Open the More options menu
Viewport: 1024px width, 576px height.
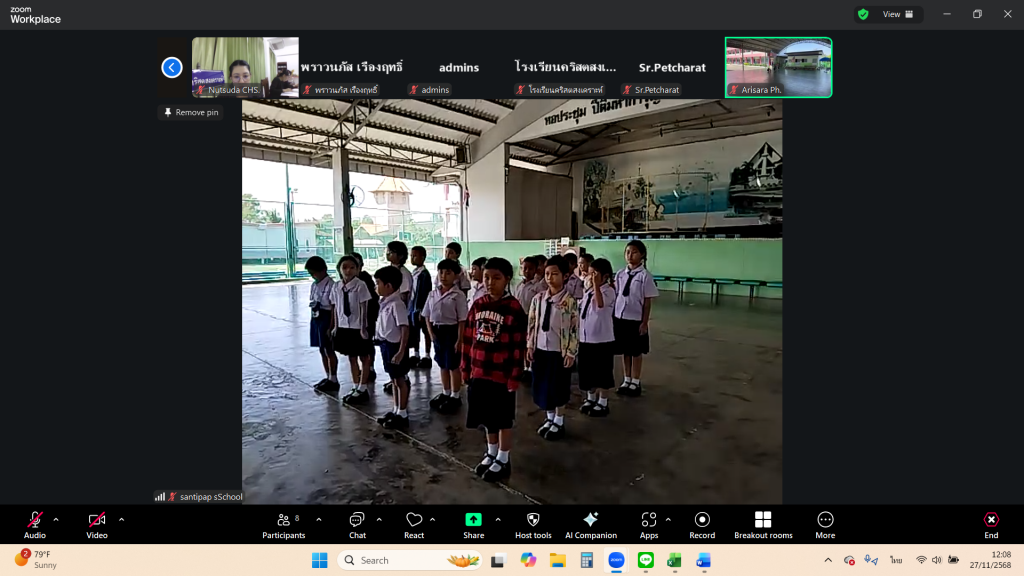[825, 524]
